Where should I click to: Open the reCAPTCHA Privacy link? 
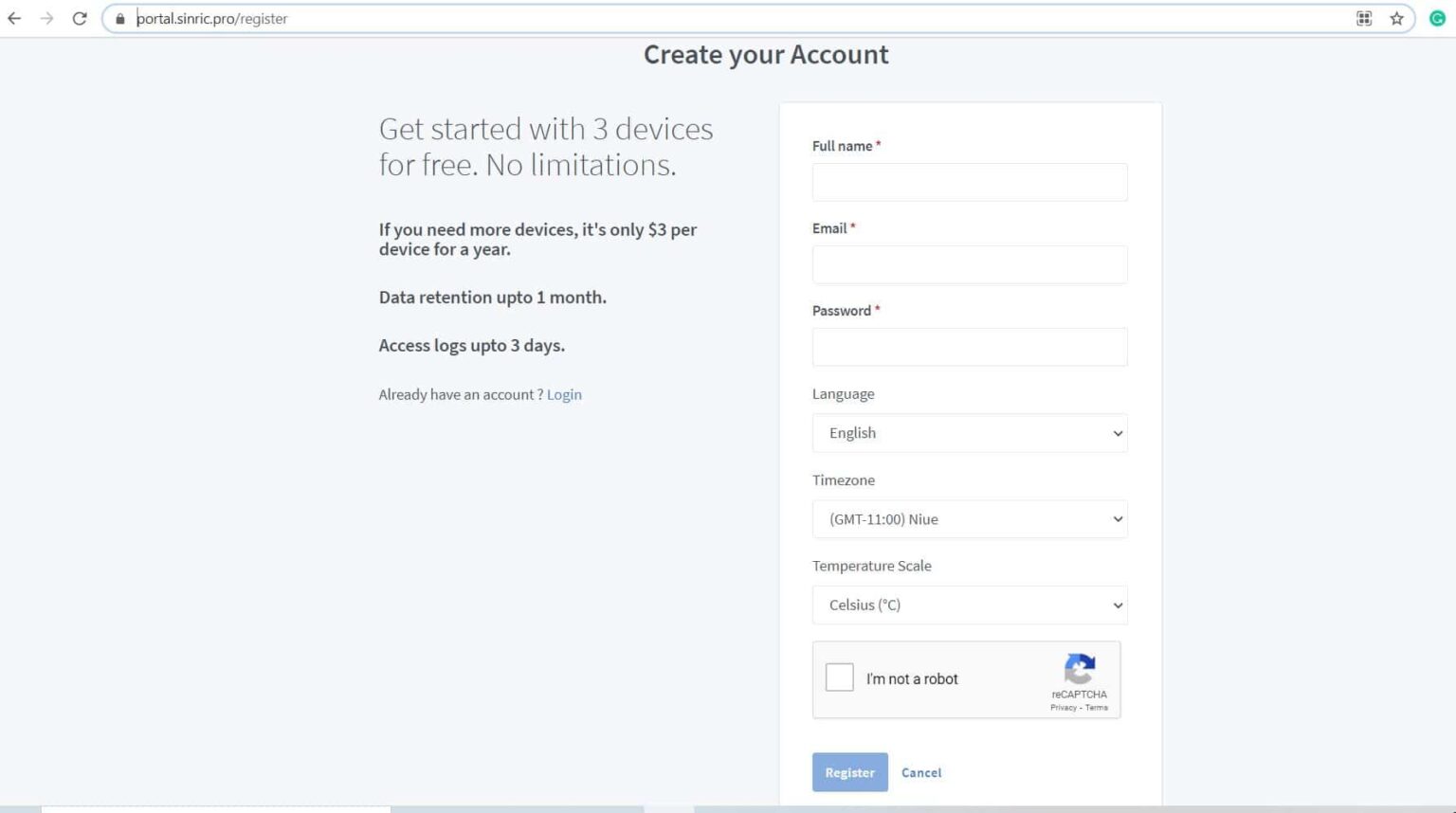click(1063, 708)
